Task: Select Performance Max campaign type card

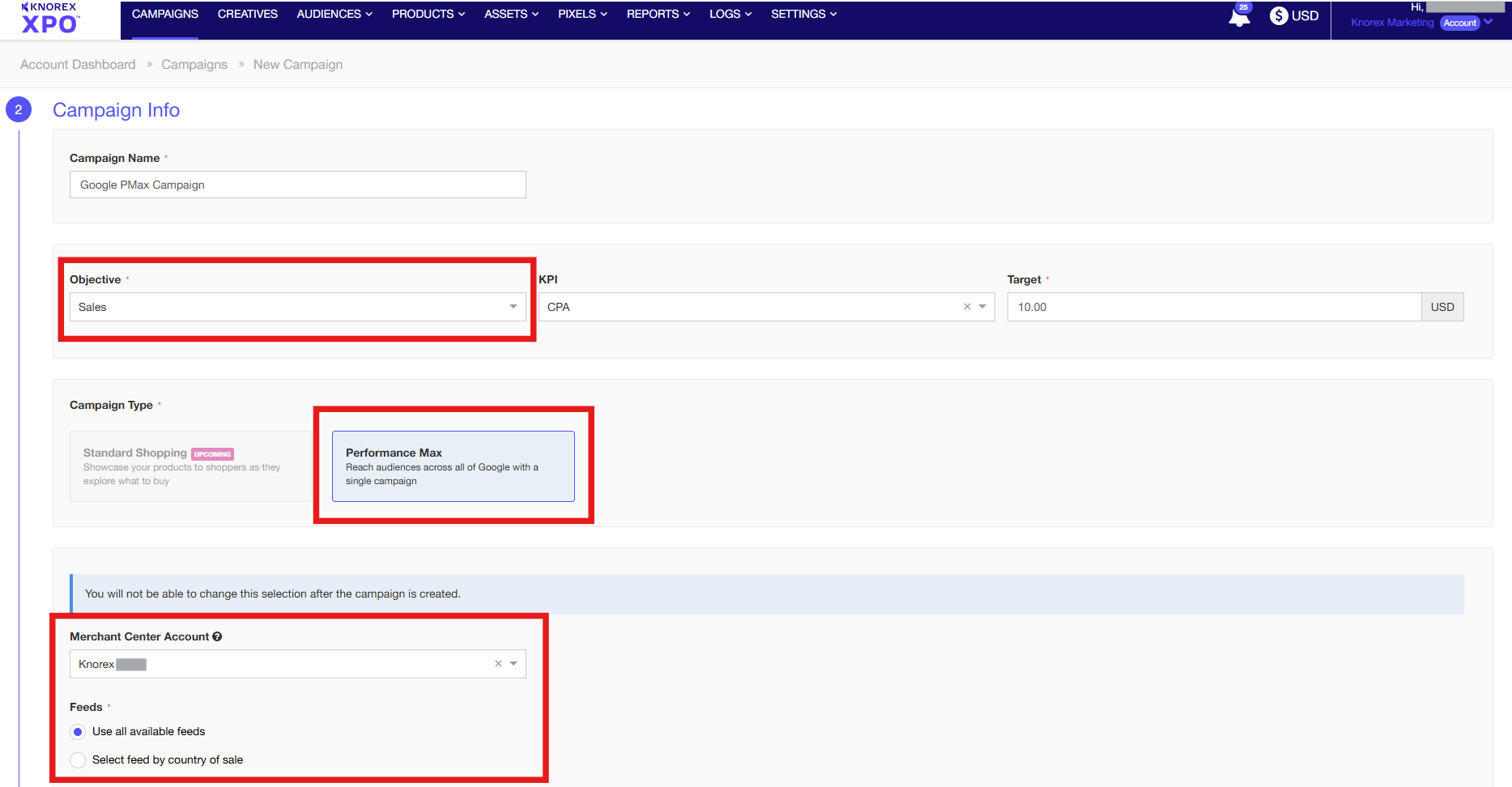Action: [x=454, y=466]
